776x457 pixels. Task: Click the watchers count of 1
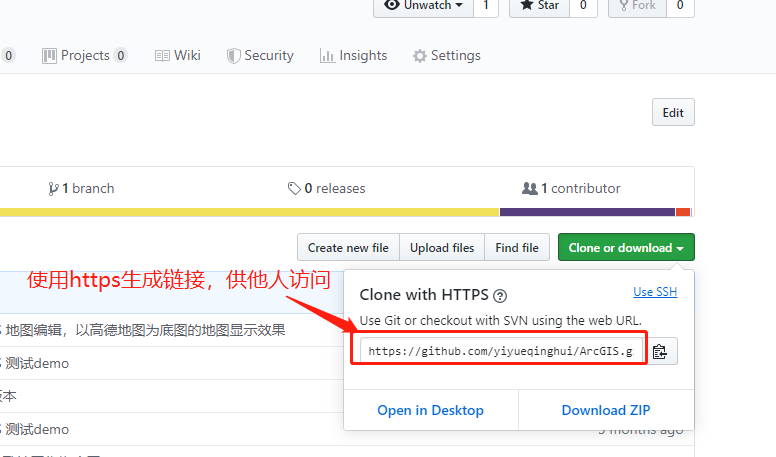tap(486, 6)
